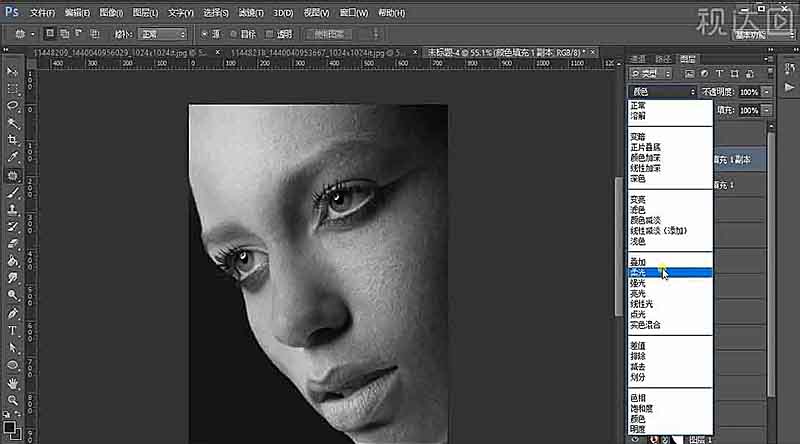
Task: Select the Pen tool
Action: 12,313
